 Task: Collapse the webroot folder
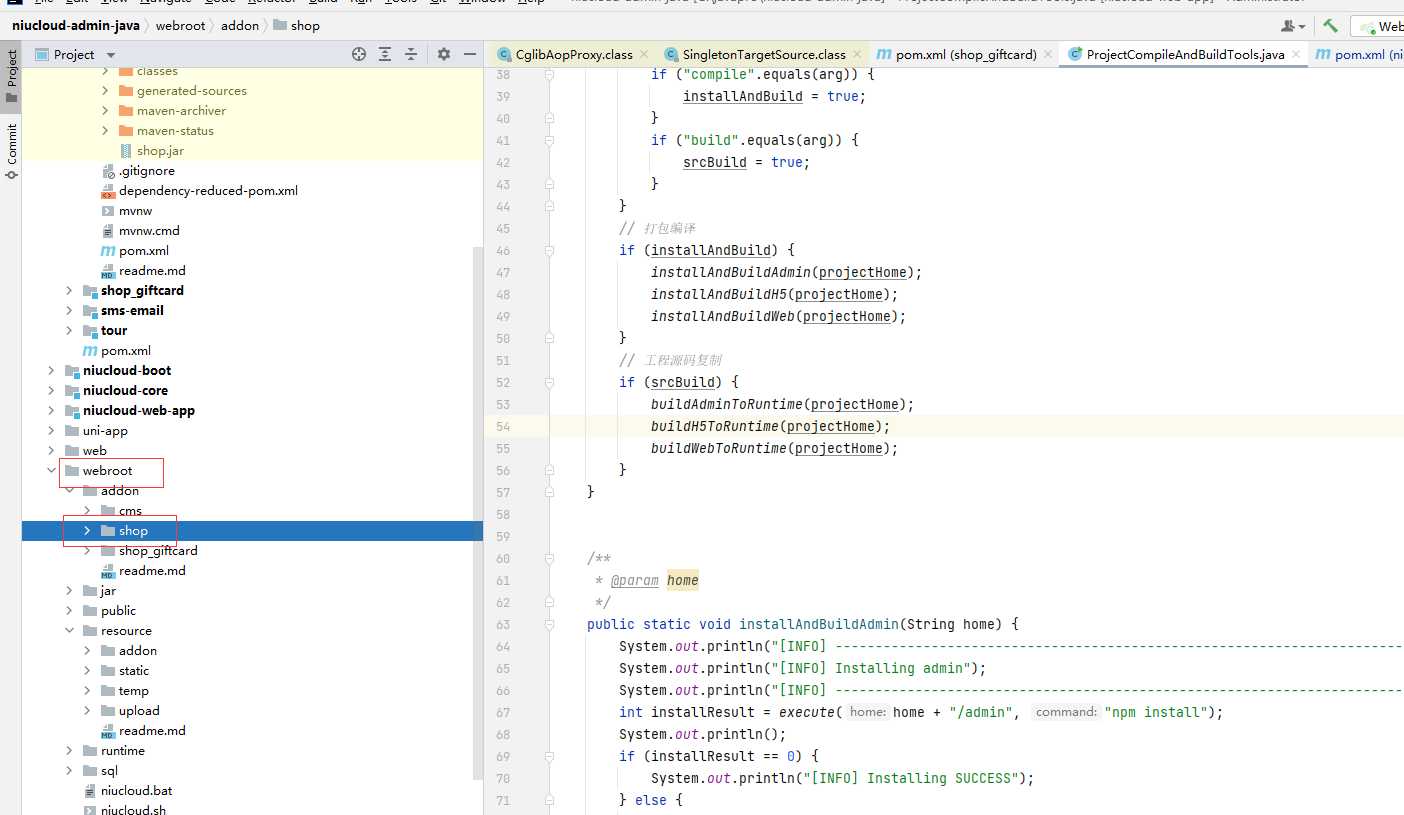point(51,471)
